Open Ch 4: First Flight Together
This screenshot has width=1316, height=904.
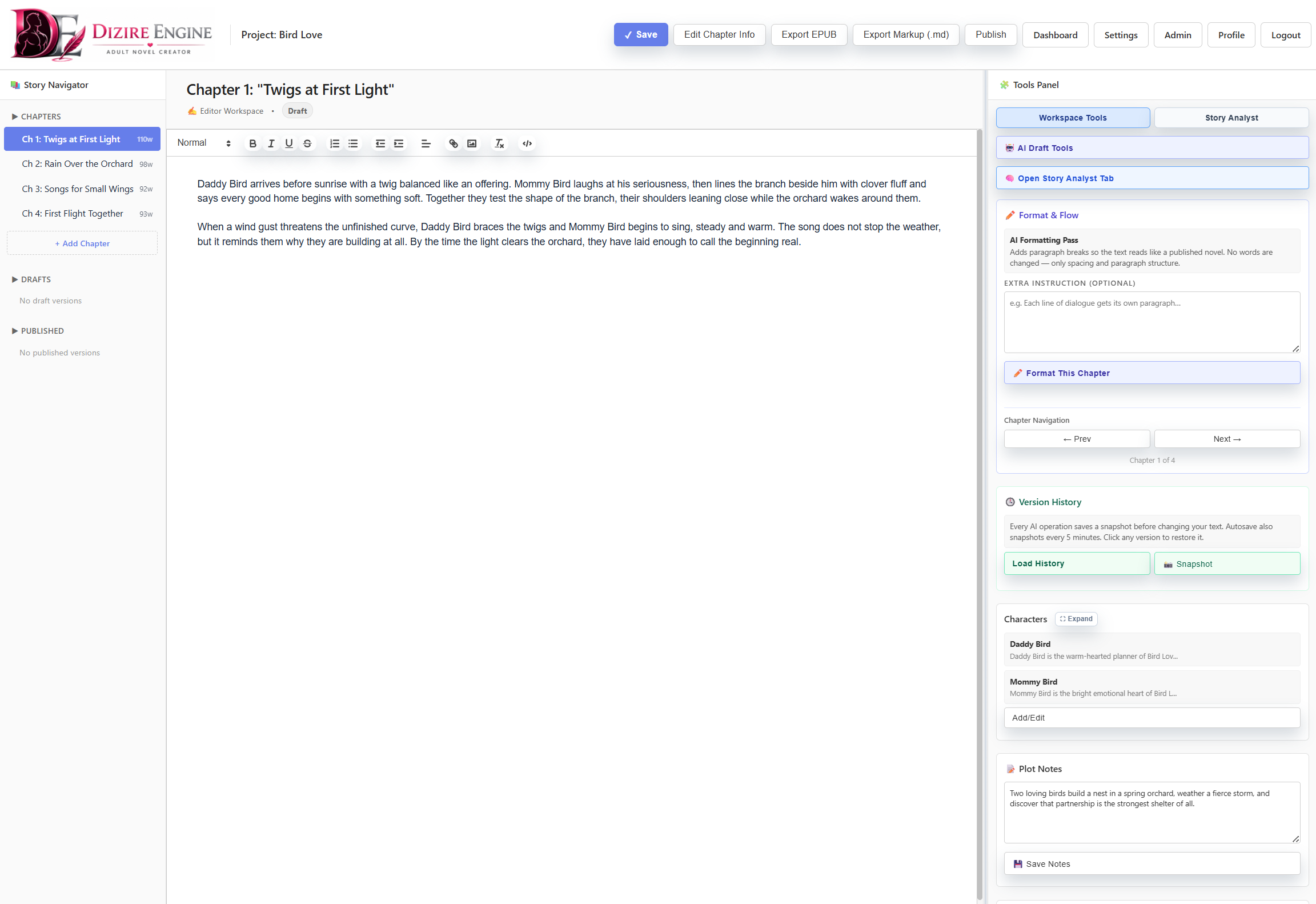click(82, 214)
